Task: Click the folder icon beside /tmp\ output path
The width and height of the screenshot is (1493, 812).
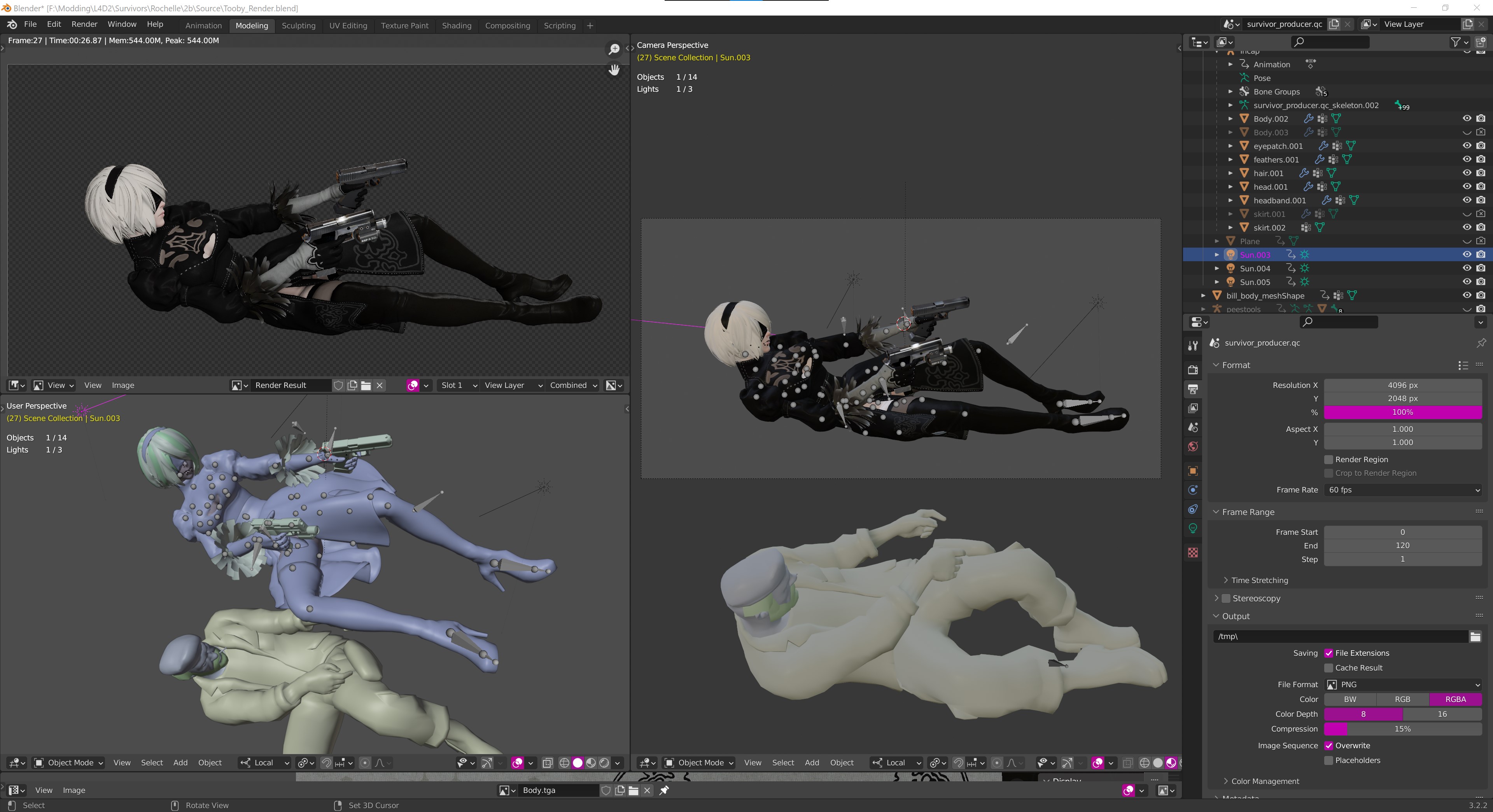Action: [1475, 637]
